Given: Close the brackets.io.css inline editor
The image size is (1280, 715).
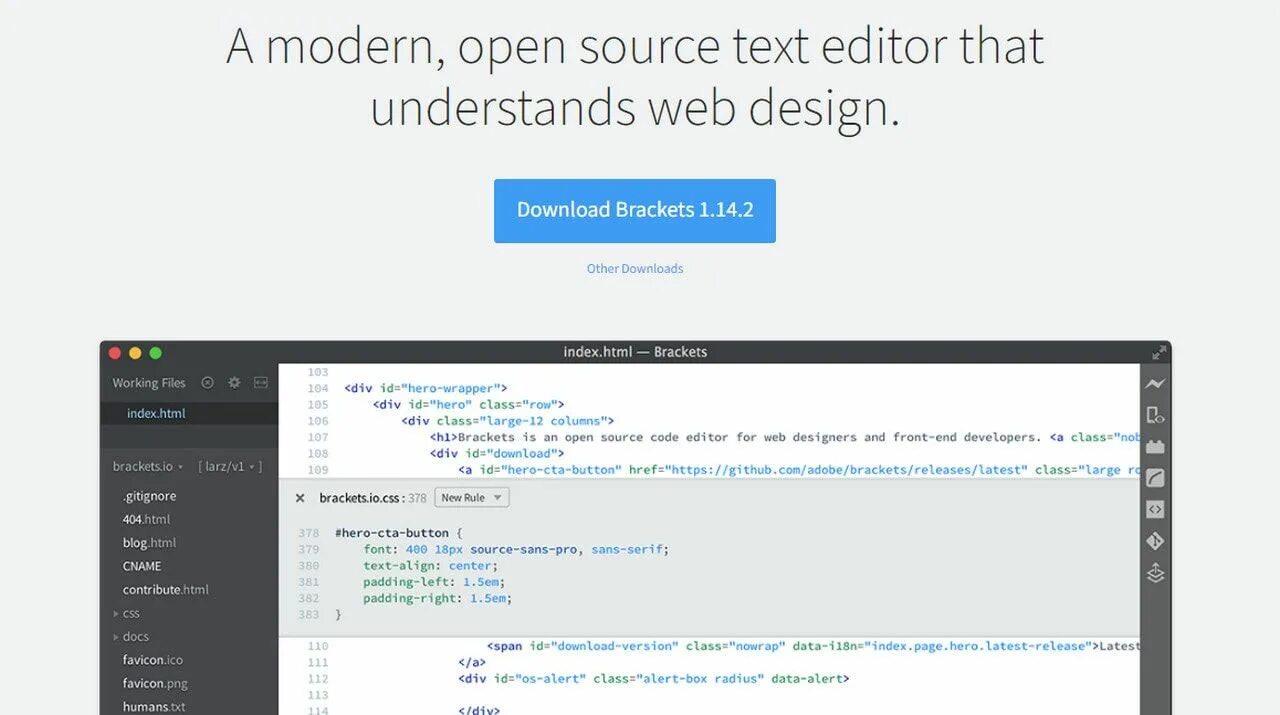Looking at the screenshot, I should 300,498.
